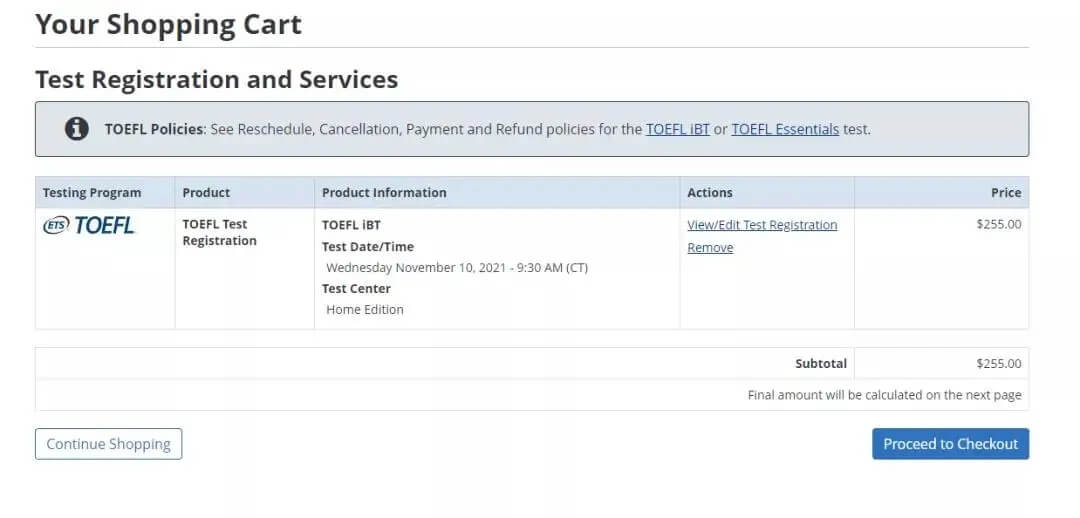The height and width of the screenshot is (518, 1080).
Task: Click the $255.00 item price
Action: click(999, 225)
